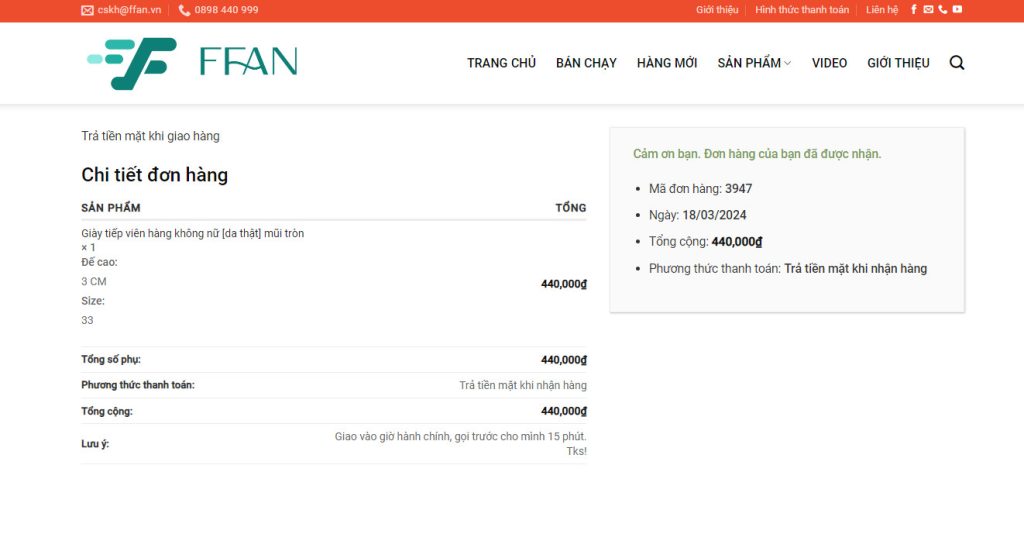Click the envelope icon before cskh@ffan.vn
This screenshot has width=1024, height=541.
coord(87,10)
